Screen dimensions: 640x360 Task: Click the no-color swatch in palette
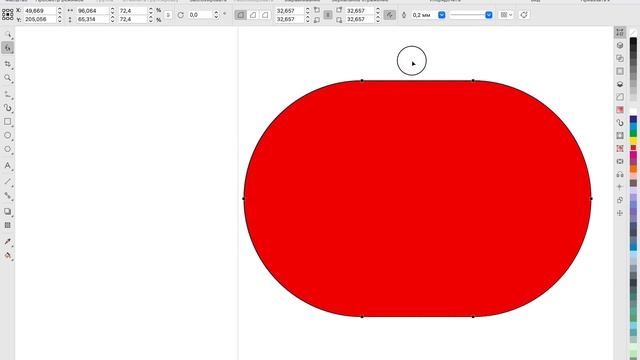tap(633, 32)
